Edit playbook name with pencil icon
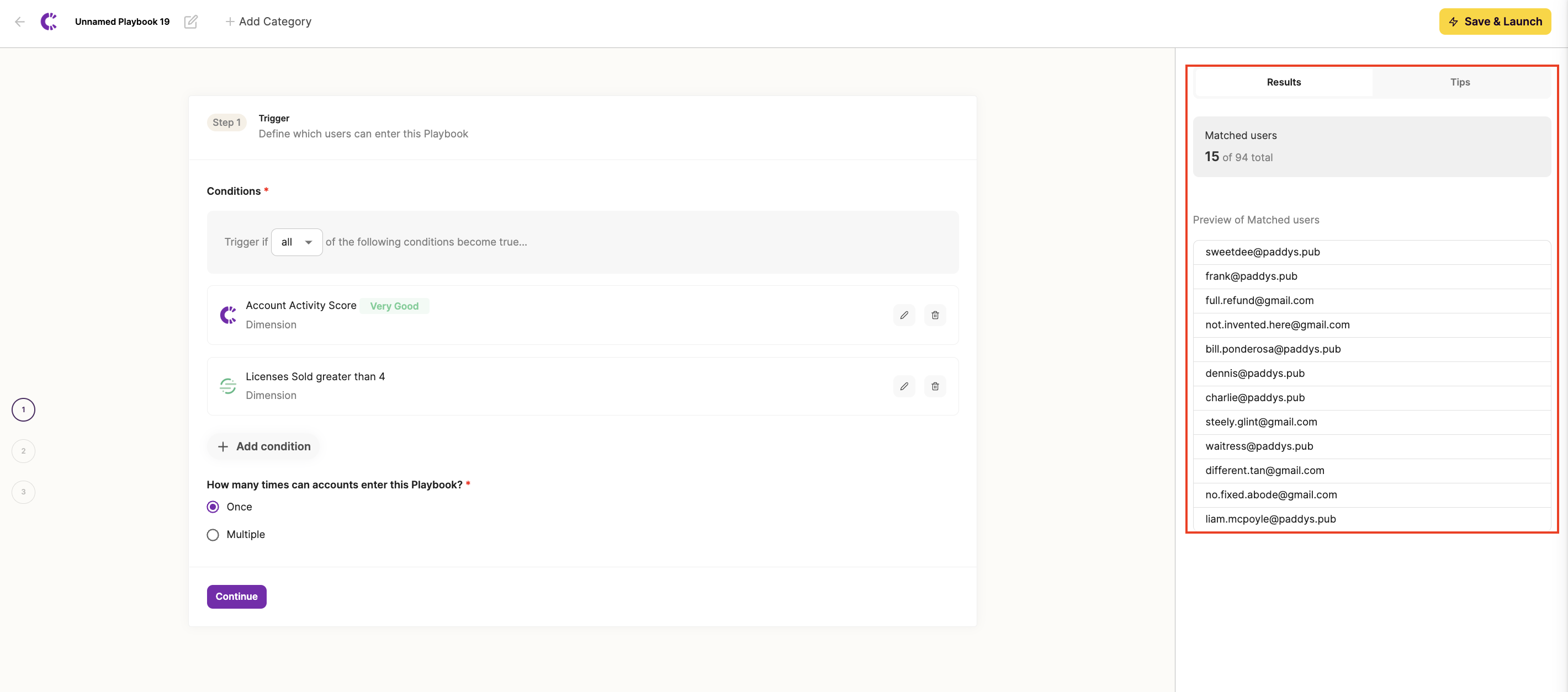1568x692 pixels. pyautogui.click(x=190, y=22)
